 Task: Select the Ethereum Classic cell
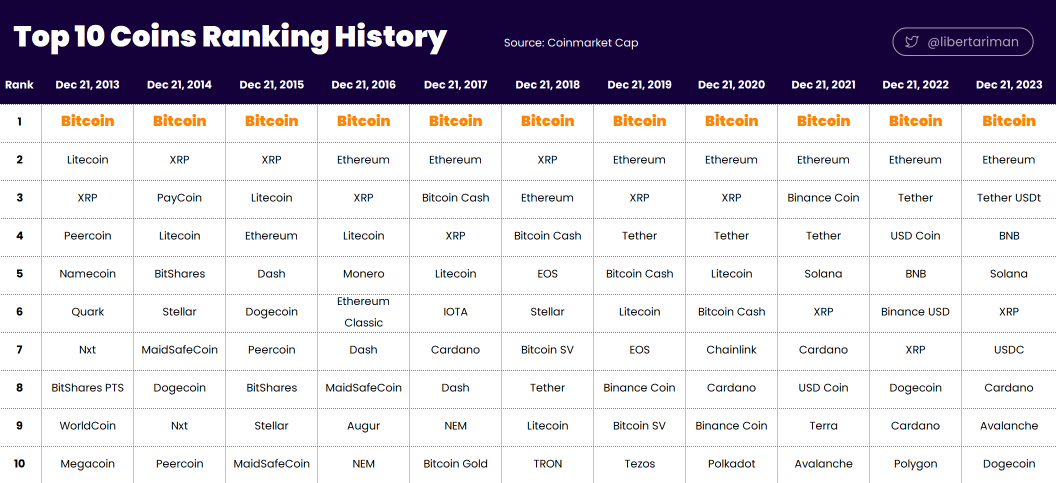pos(364,312)
